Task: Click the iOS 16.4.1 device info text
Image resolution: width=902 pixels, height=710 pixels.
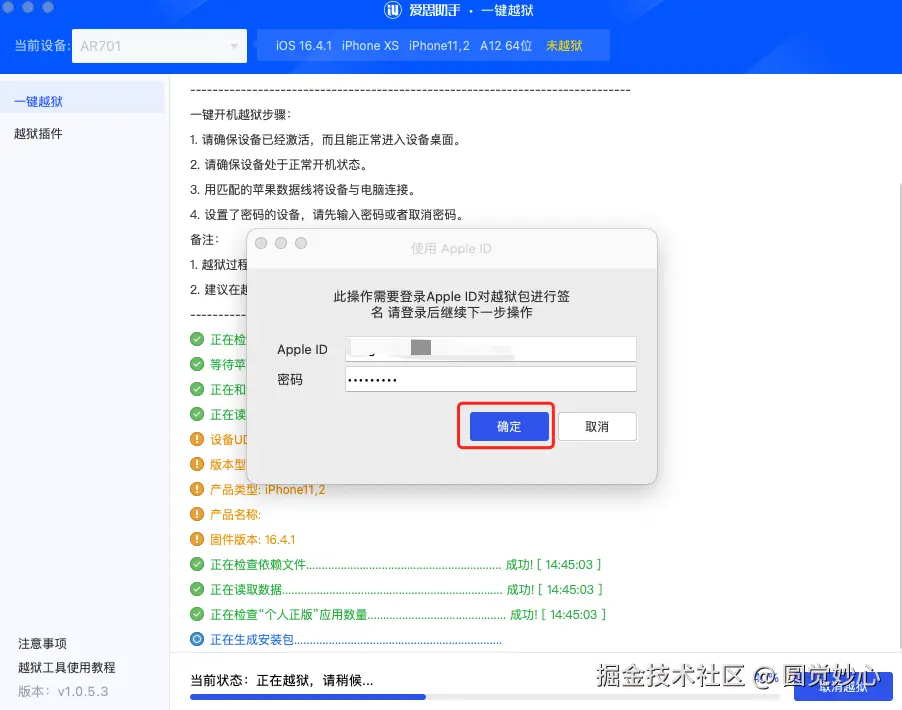Action: 304,45
